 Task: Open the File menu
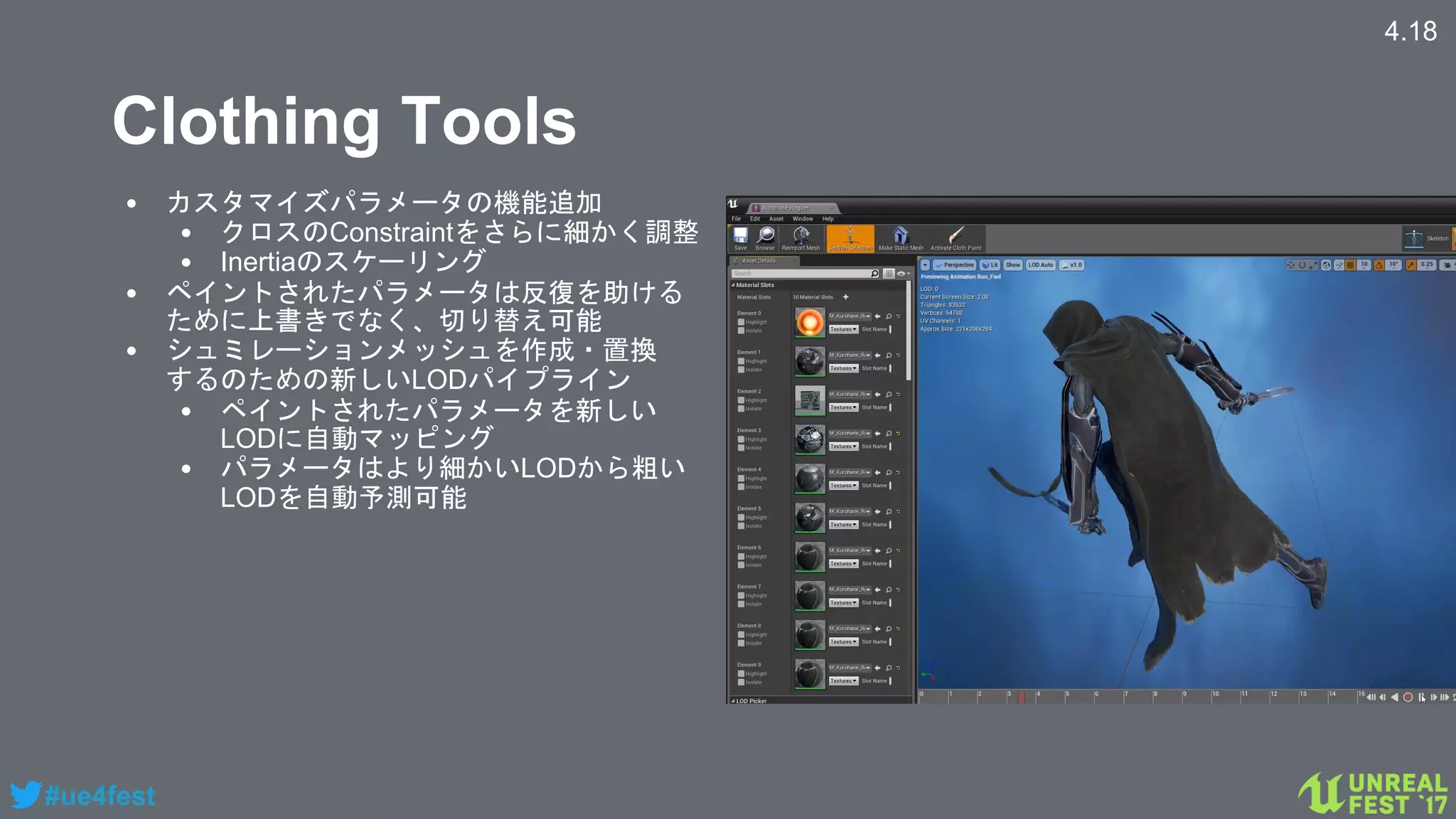click(737, 219)
